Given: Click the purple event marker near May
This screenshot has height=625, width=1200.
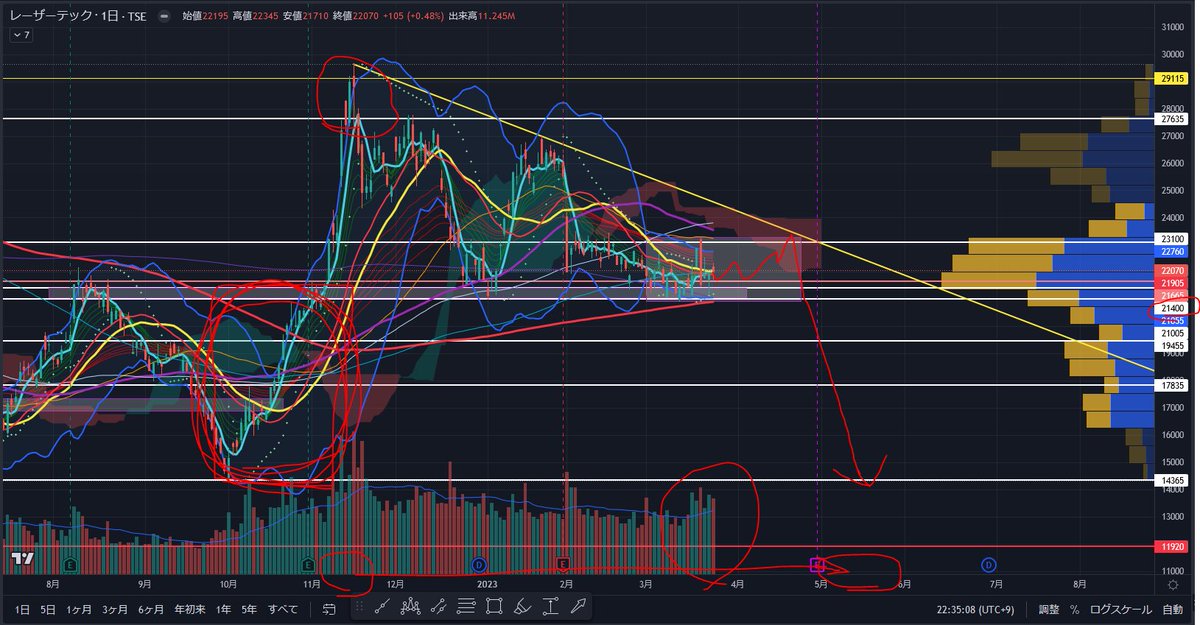Looking at the screenshot, I should [816, 565].
